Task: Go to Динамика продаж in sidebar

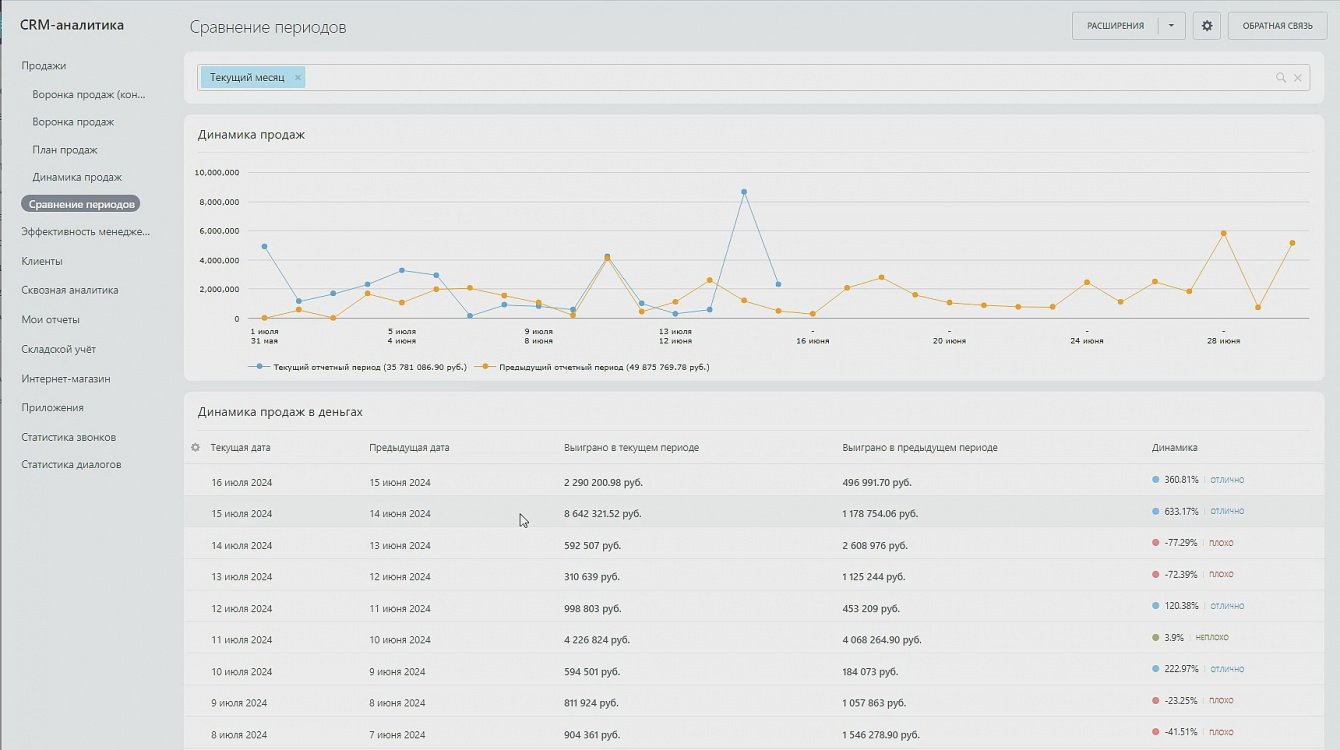Action: point(77,177)
